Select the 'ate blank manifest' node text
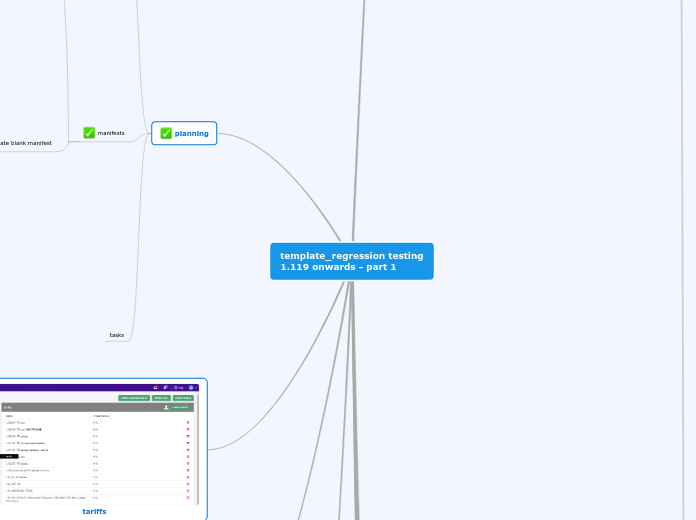 (x=26, y=143)
